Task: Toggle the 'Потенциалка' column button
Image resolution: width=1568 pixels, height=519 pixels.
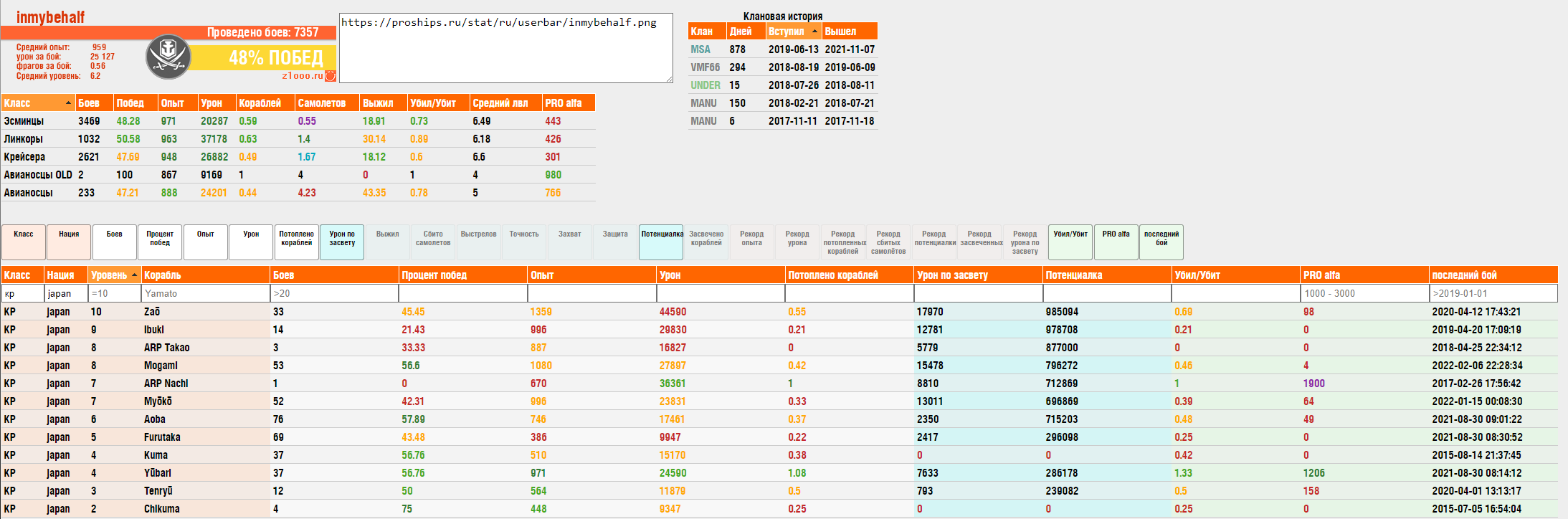Action: pos(661,242)
